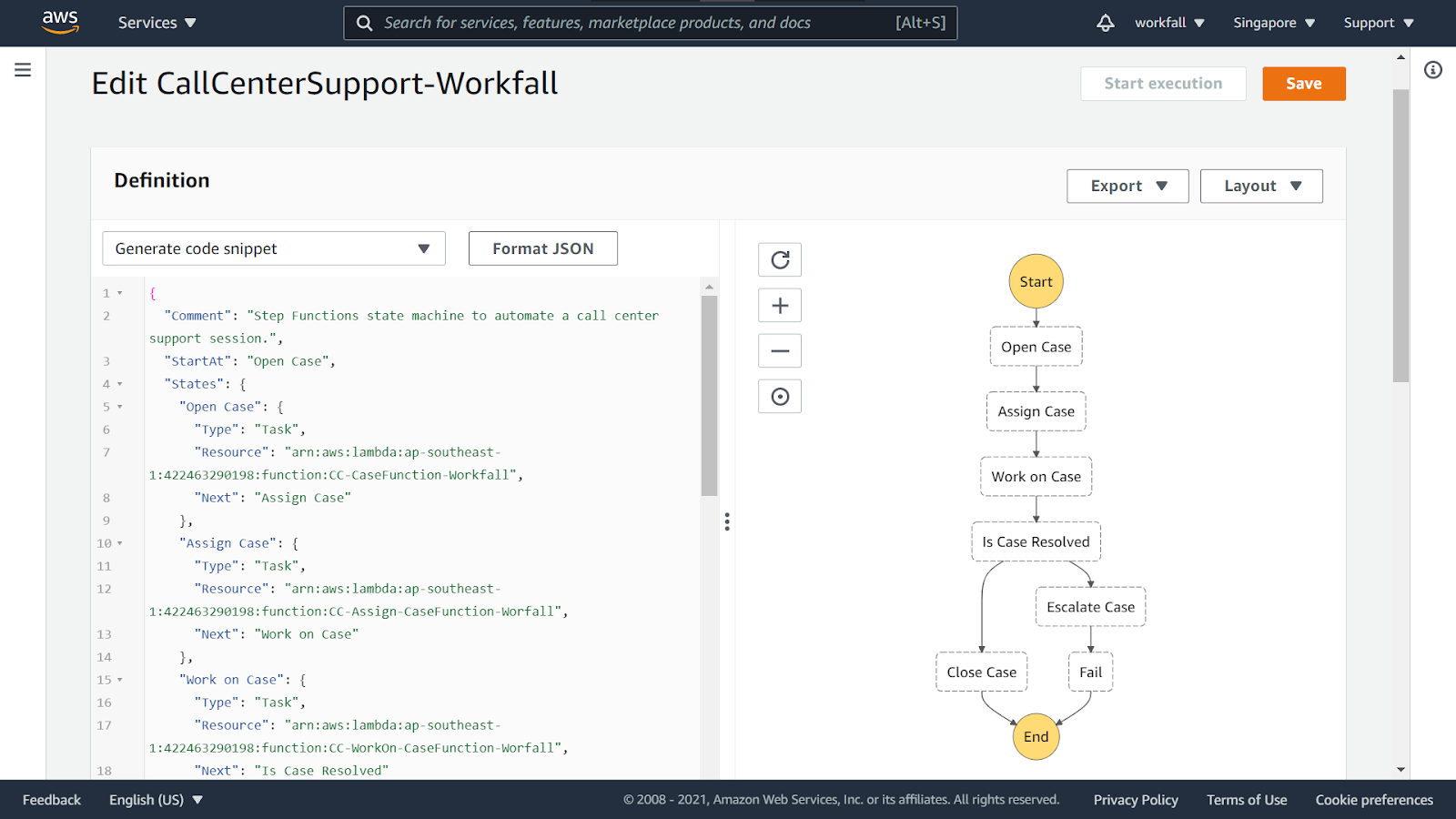Click the "StartAt" key on line 3
The height and width of the screenshot is (819, 1456).
pos(198,361)
